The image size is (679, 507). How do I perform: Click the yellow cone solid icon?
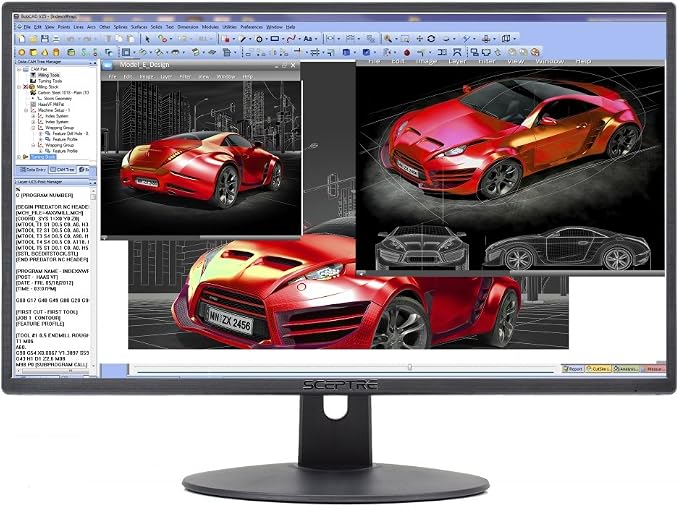tap(45, 52)
